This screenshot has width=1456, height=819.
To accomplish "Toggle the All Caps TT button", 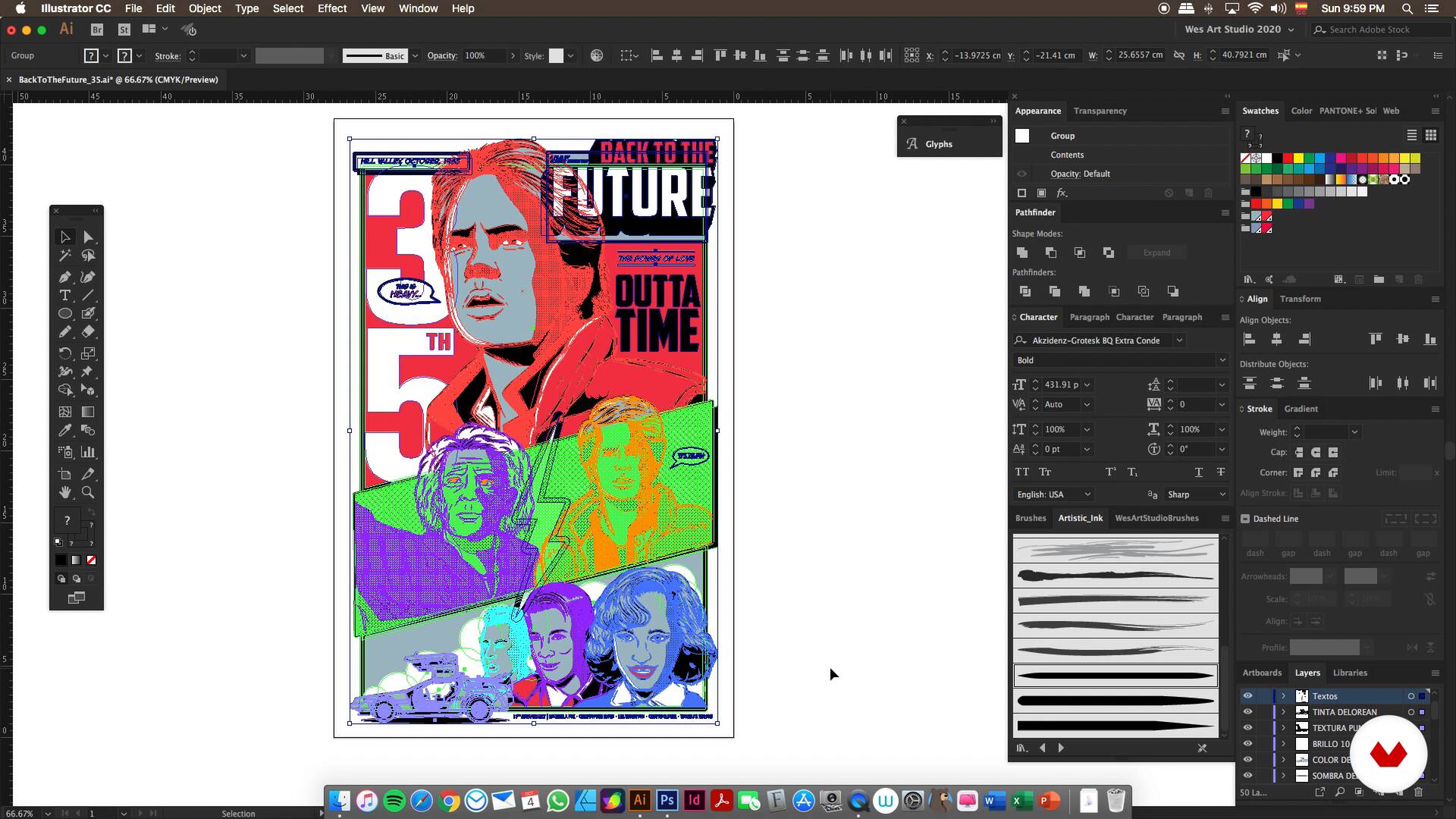I will point(1022,472).
